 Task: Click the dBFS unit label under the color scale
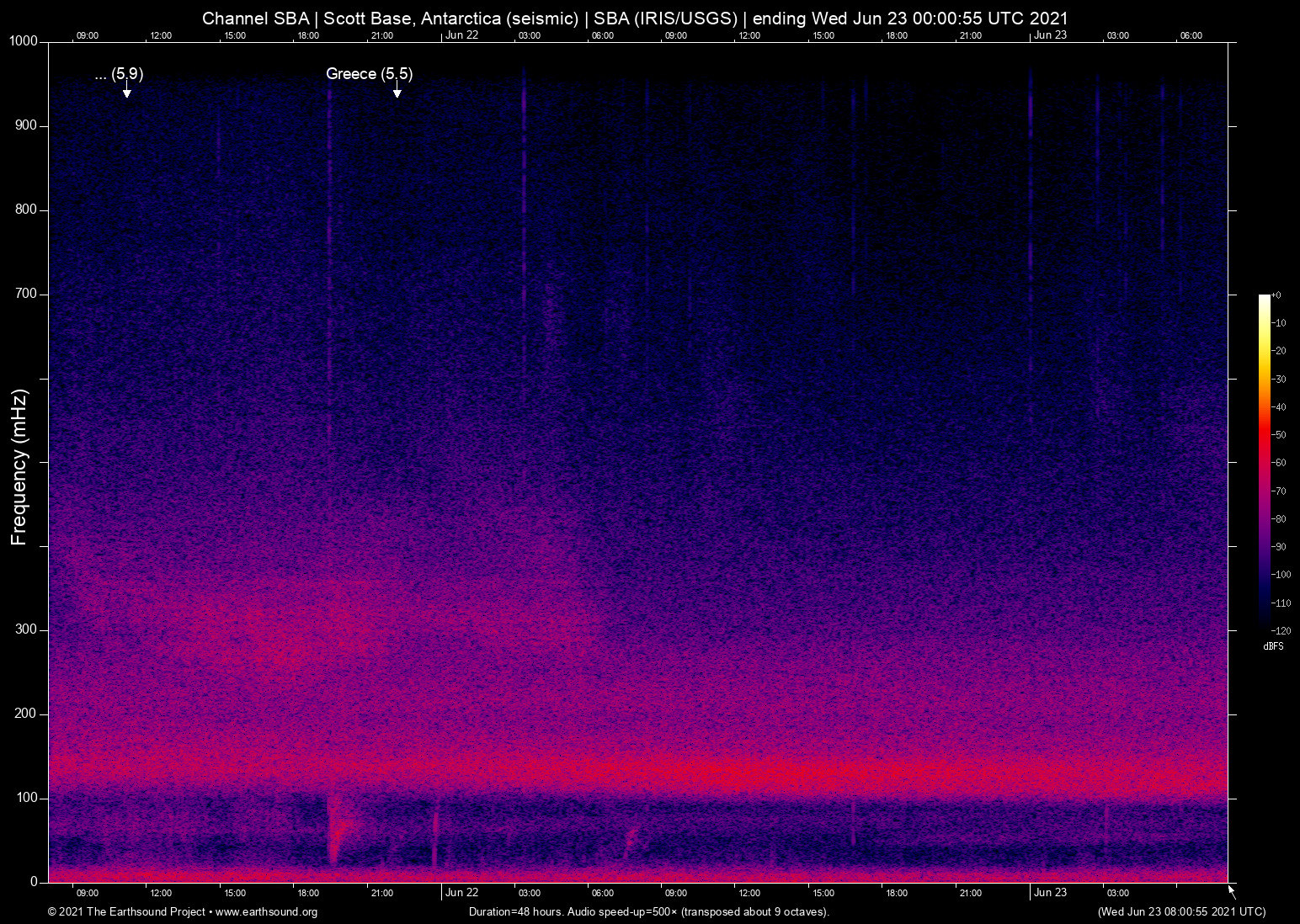point(1273,646)
